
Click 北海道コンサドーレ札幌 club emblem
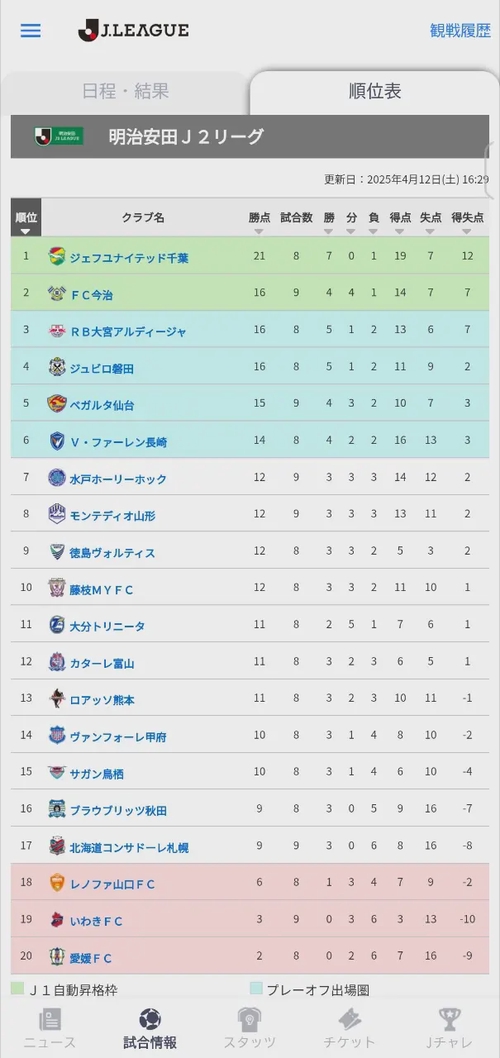point(57,846)
